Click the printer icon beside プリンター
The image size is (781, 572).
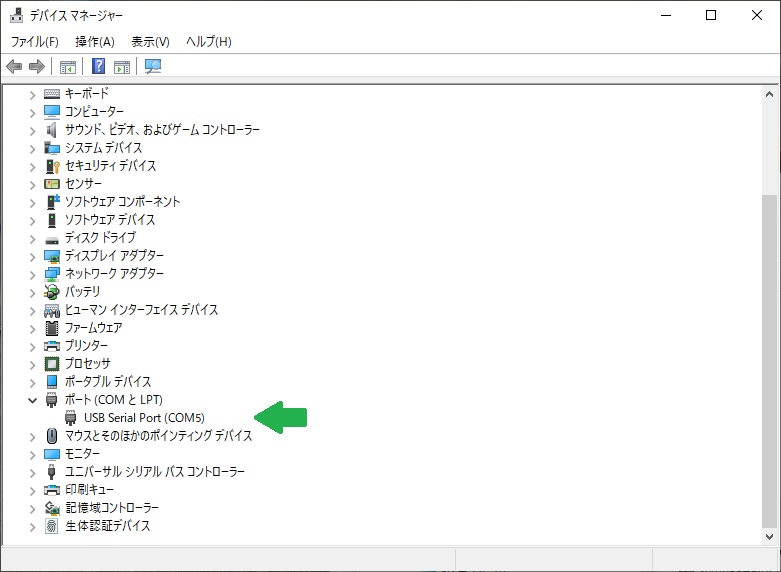click(x=52, y=346)
